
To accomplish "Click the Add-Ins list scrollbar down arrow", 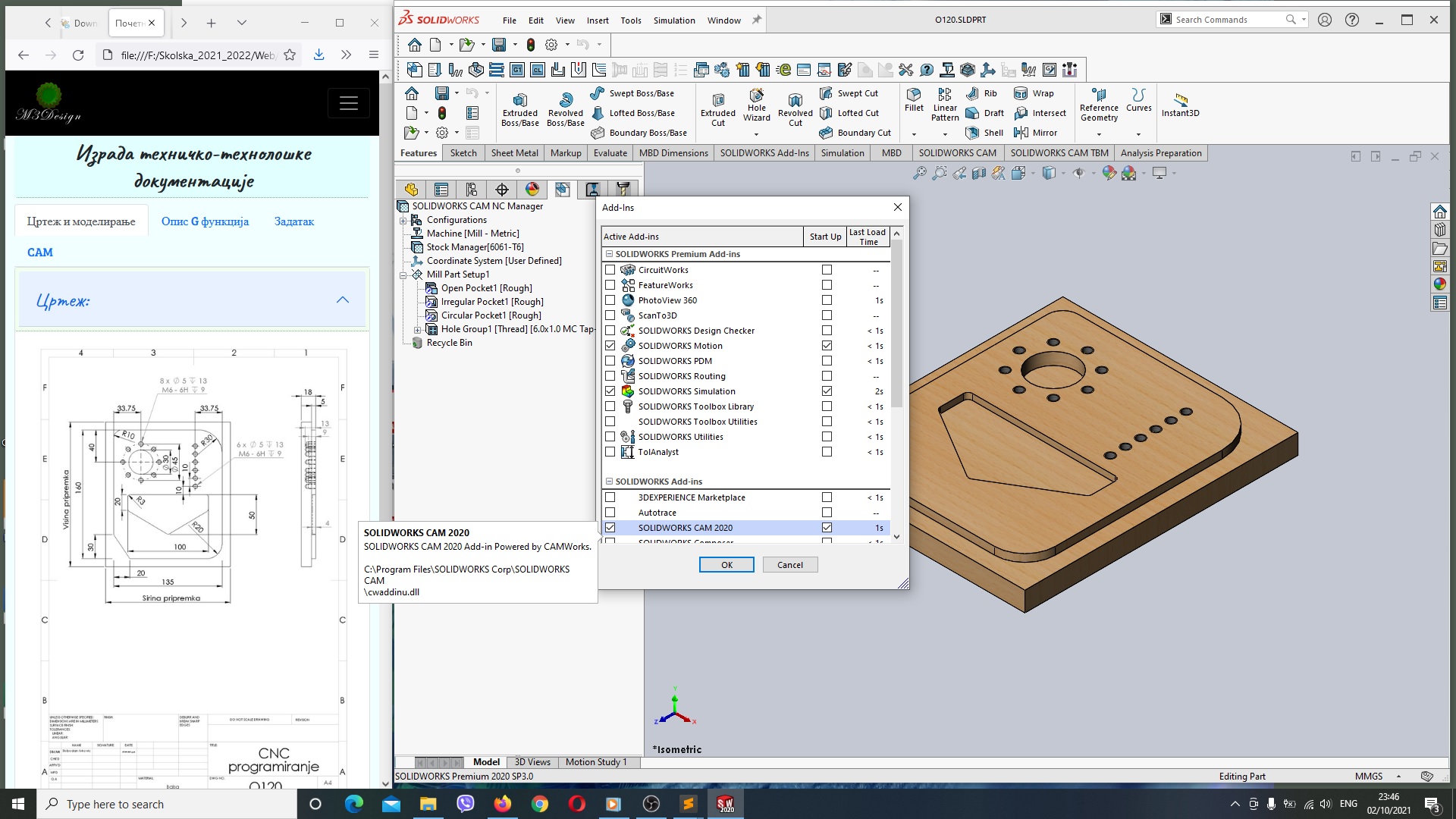I will [897, 537].
